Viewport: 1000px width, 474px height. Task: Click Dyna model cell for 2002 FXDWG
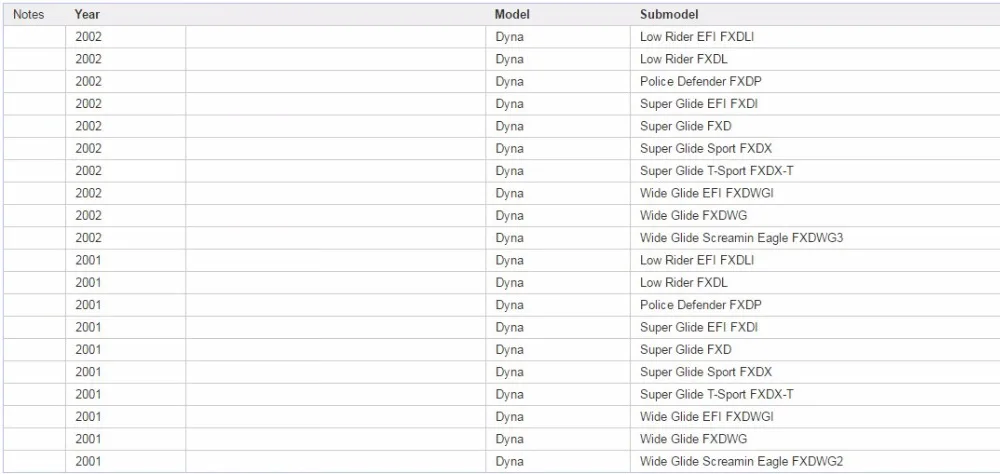[510, 216]
